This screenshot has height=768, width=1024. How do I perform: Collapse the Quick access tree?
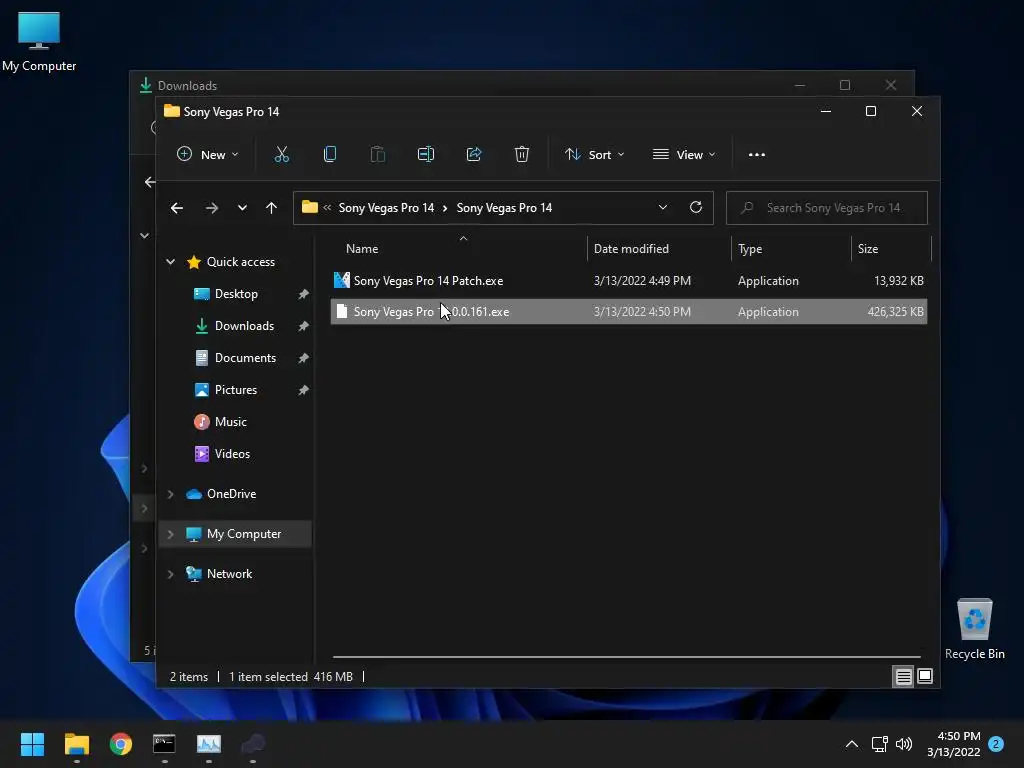[x=170, y=262]
